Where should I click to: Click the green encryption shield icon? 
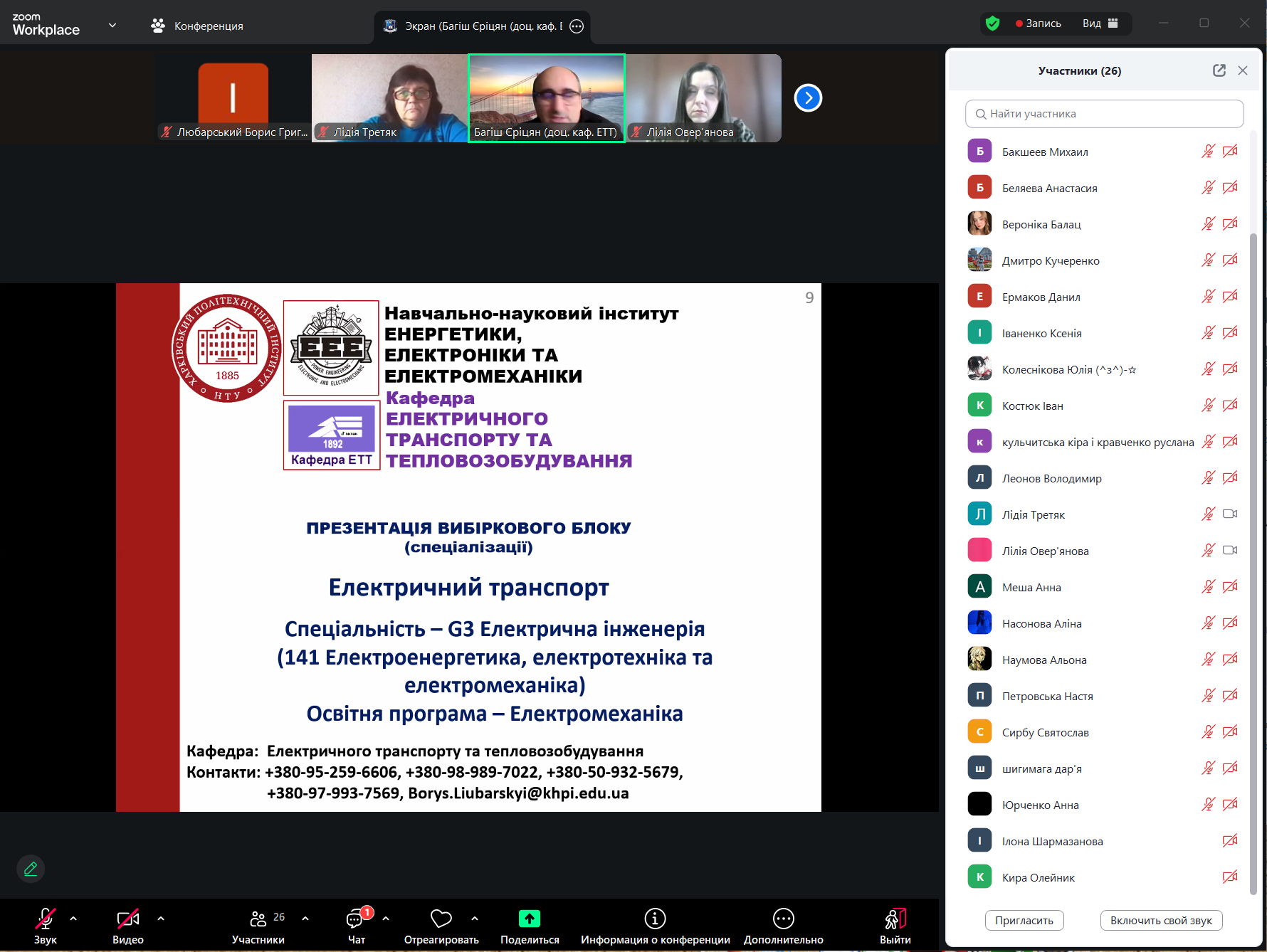[x=992, y=23]
